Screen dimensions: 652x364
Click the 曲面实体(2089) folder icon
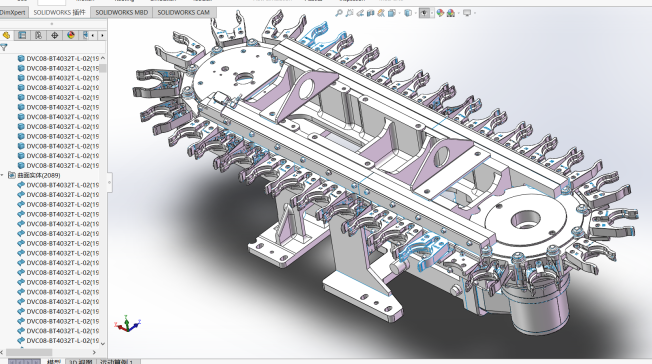[12, 175]
